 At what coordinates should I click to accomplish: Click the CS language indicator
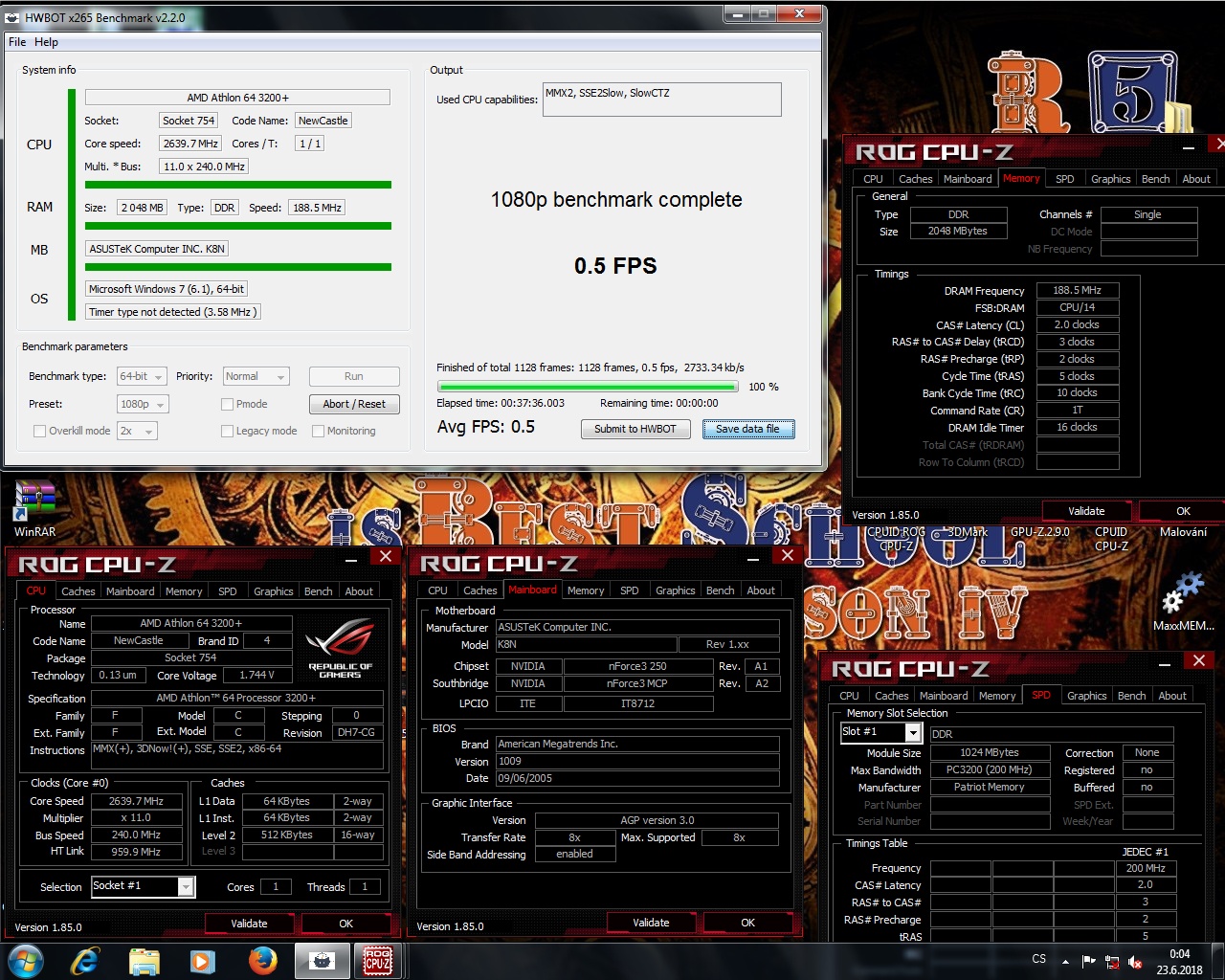(x=1039, y=959)
